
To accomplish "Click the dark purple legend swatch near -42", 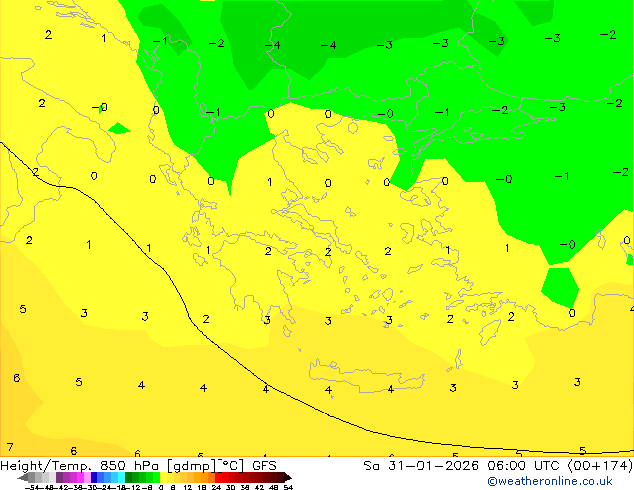I will point(59,477).
